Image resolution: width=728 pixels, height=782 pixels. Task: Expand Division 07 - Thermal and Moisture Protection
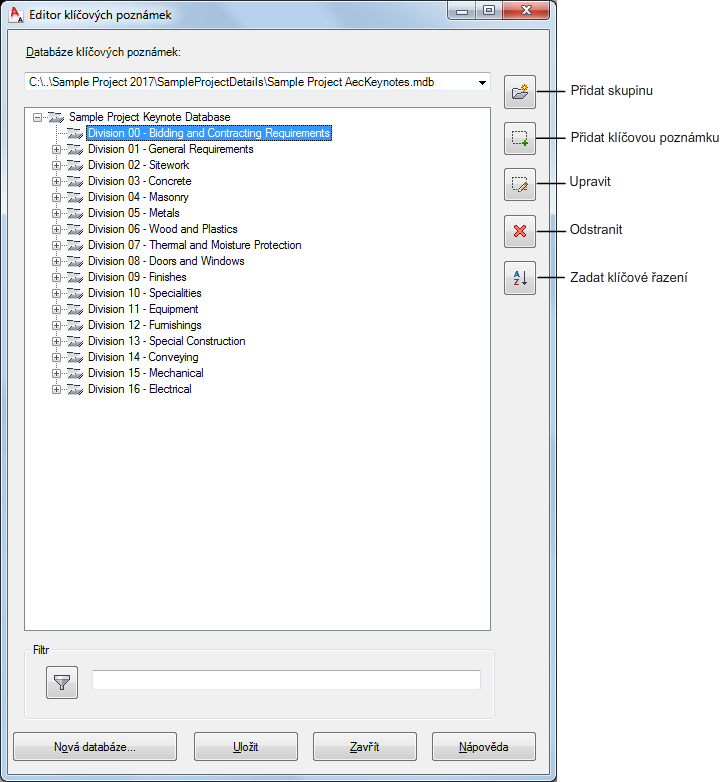(56, 245)
